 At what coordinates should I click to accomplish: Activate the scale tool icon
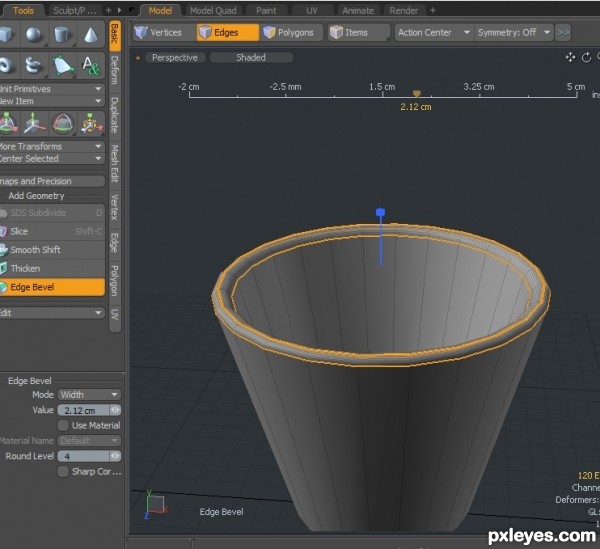[90, 124]
